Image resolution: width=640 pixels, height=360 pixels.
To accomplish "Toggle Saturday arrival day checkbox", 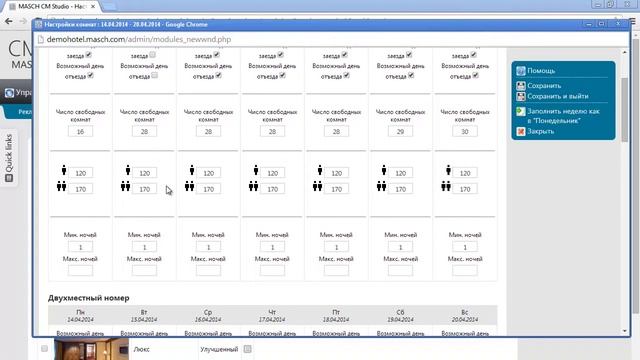I will (x=409, y=54).
